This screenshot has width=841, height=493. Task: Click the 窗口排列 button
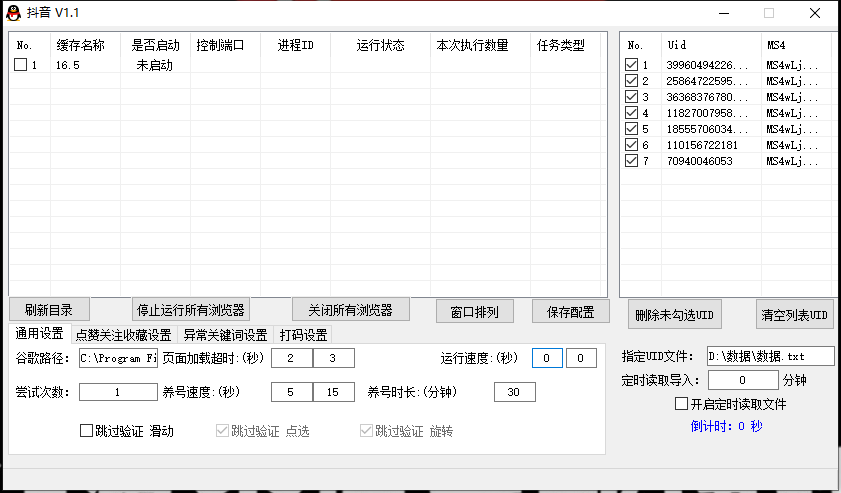[x=475, y=312]
